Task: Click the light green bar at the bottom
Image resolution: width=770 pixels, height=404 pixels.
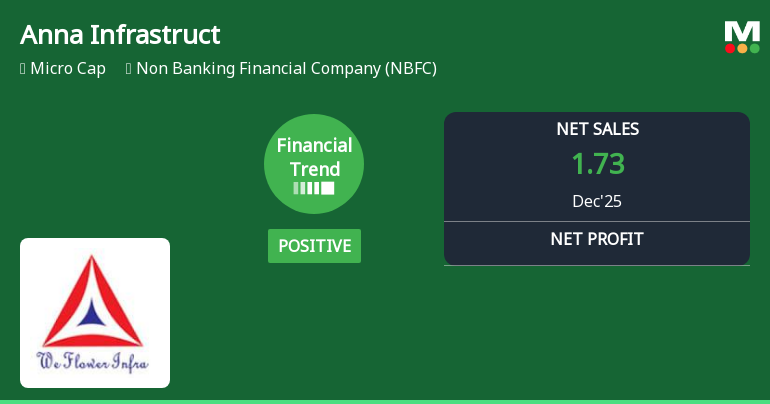Action: coord(385,401)
